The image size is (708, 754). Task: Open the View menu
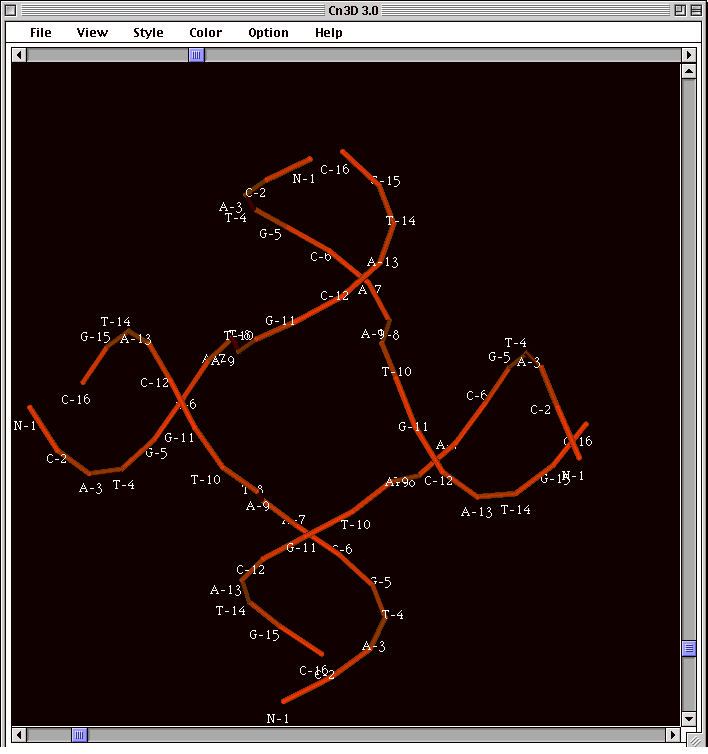click(x=92, y=33)
